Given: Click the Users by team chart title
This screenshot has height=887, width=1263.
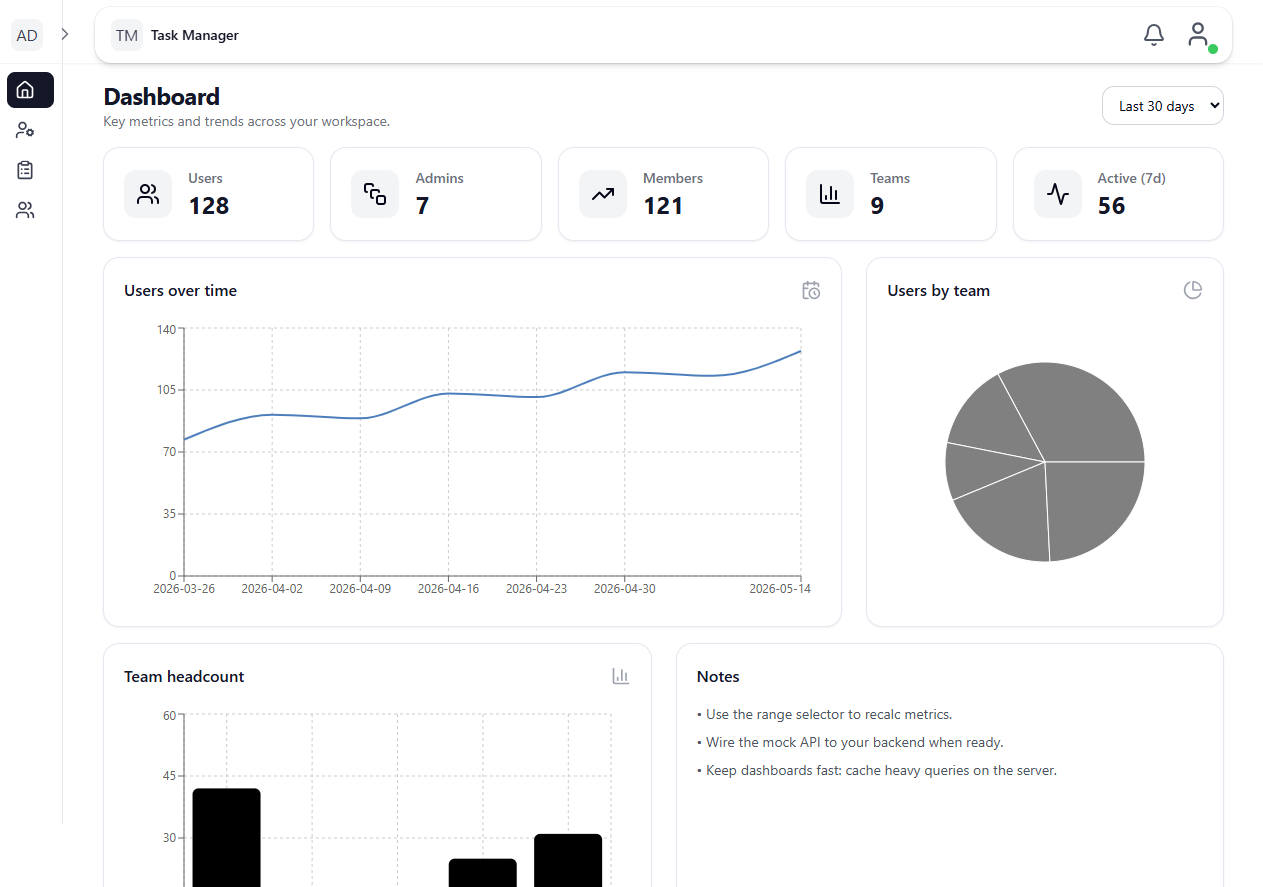Looking at the screenshot, I should click(939, 291).
